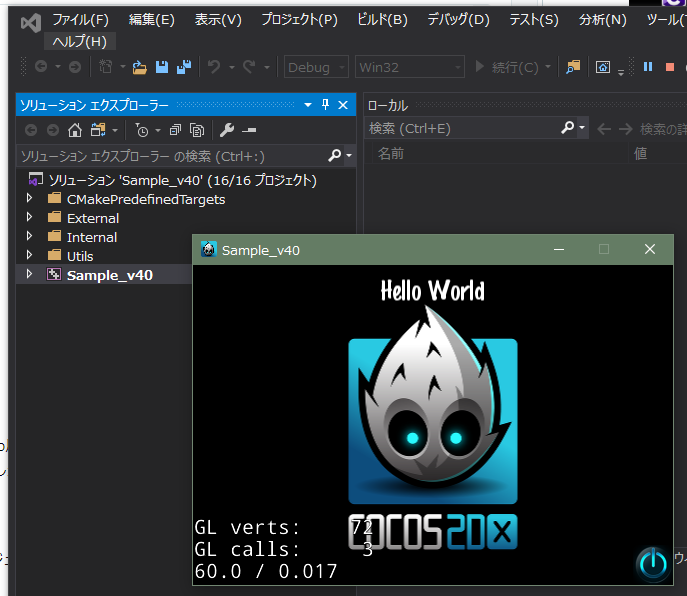This screenshot has width=687, height=596.
Task: Open the デバッグ(D) menu
Action: pos(458,20)
